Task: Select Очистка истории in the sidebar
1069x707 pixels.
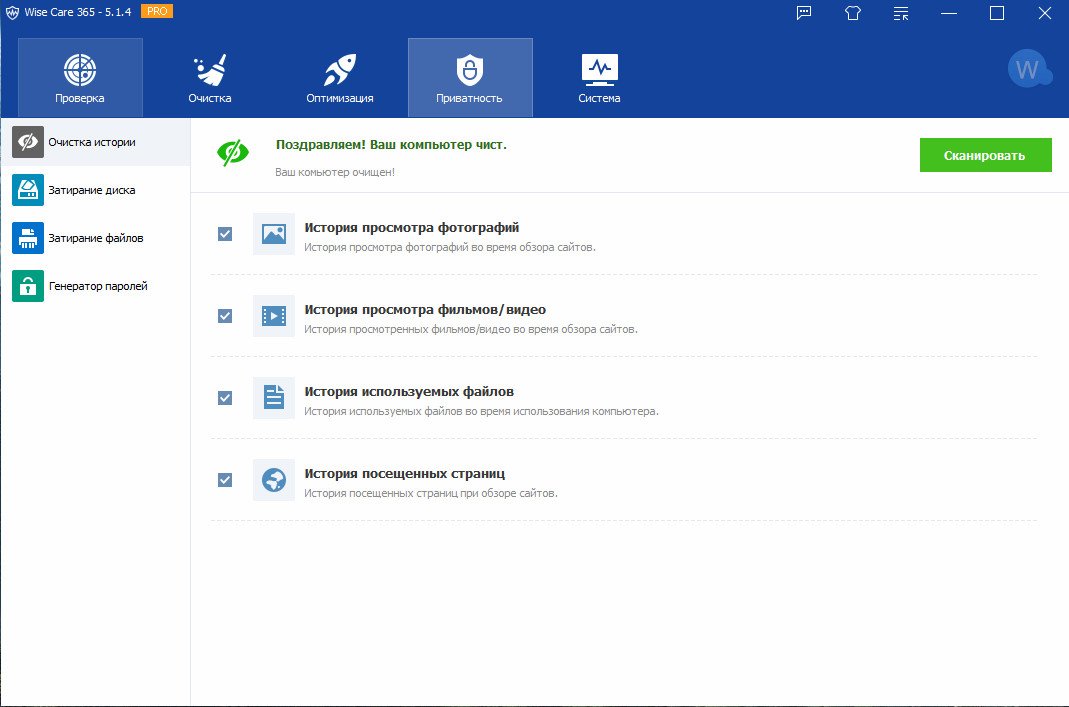Action: point(94,142)
